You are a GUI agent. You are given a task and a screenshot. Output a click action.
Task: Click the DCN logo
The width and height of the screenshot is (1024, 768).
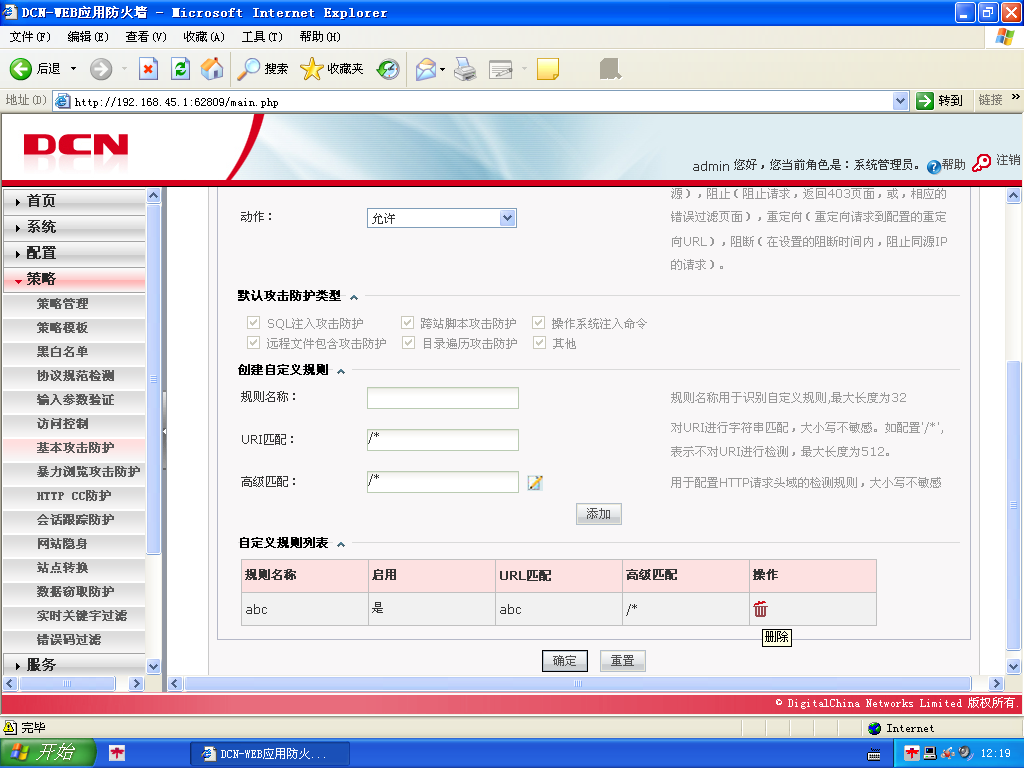click(76, 145)
